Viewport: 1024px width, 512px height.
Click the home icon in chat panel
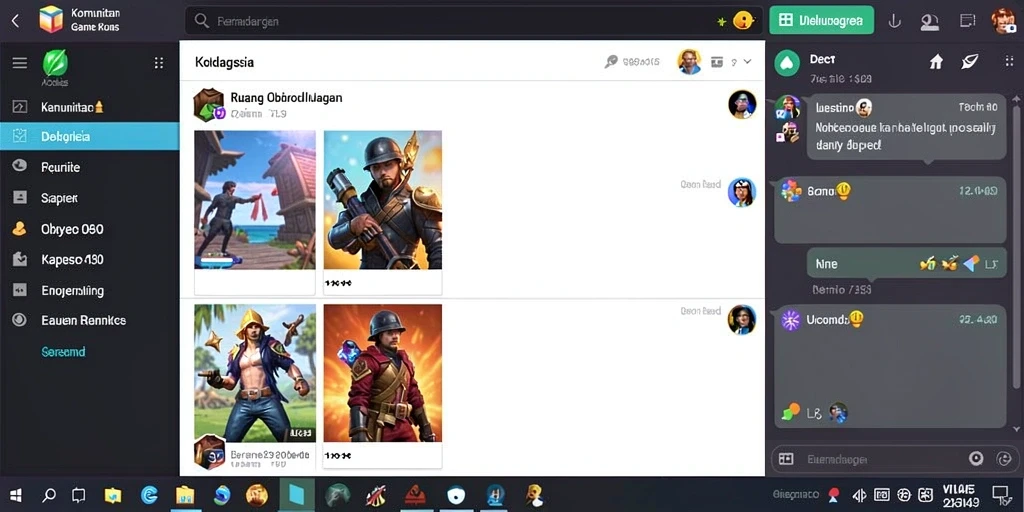936,61
